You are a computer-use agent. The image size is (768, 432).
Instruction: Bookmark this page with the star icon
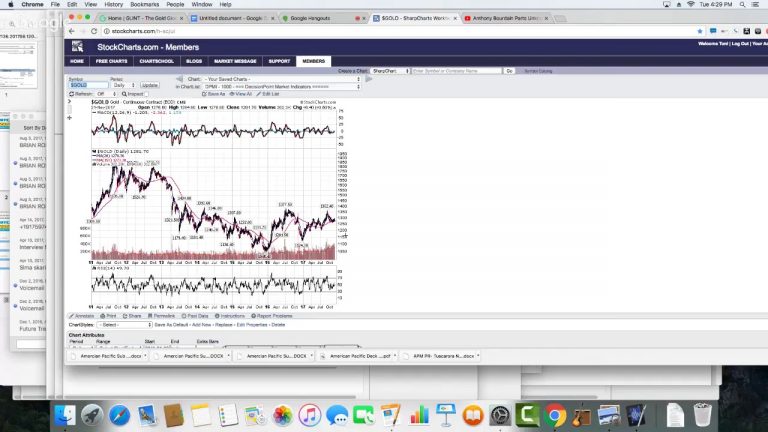click(700, 31)
